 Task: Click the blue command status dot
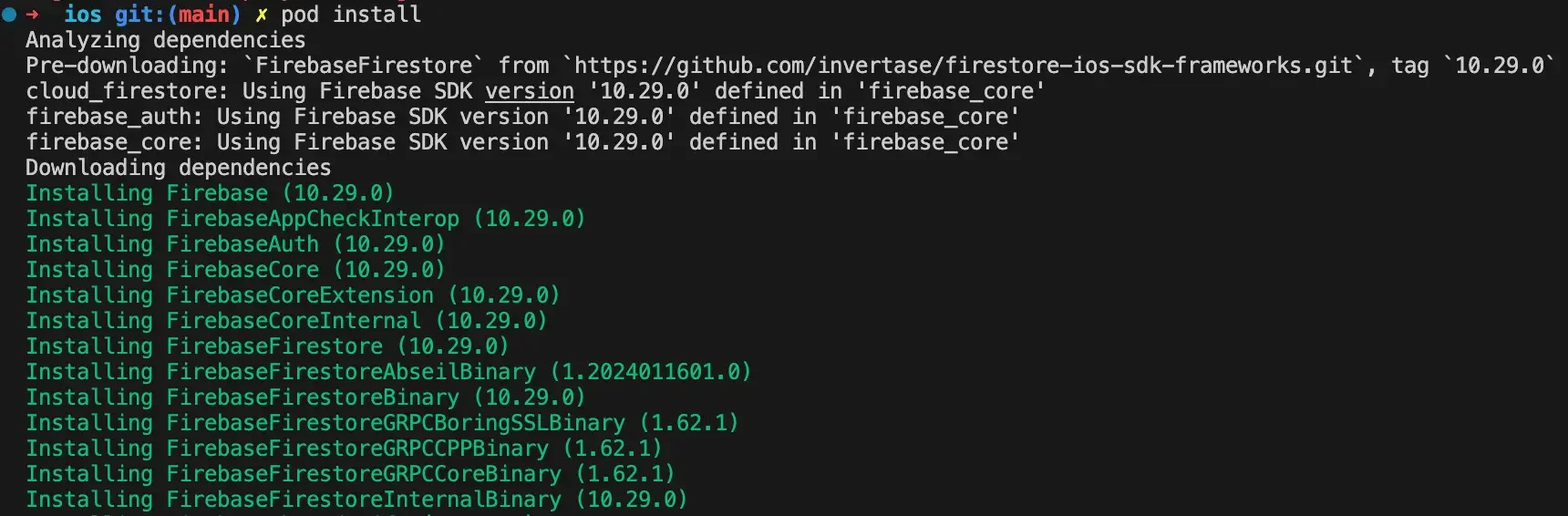coord(9,15)
